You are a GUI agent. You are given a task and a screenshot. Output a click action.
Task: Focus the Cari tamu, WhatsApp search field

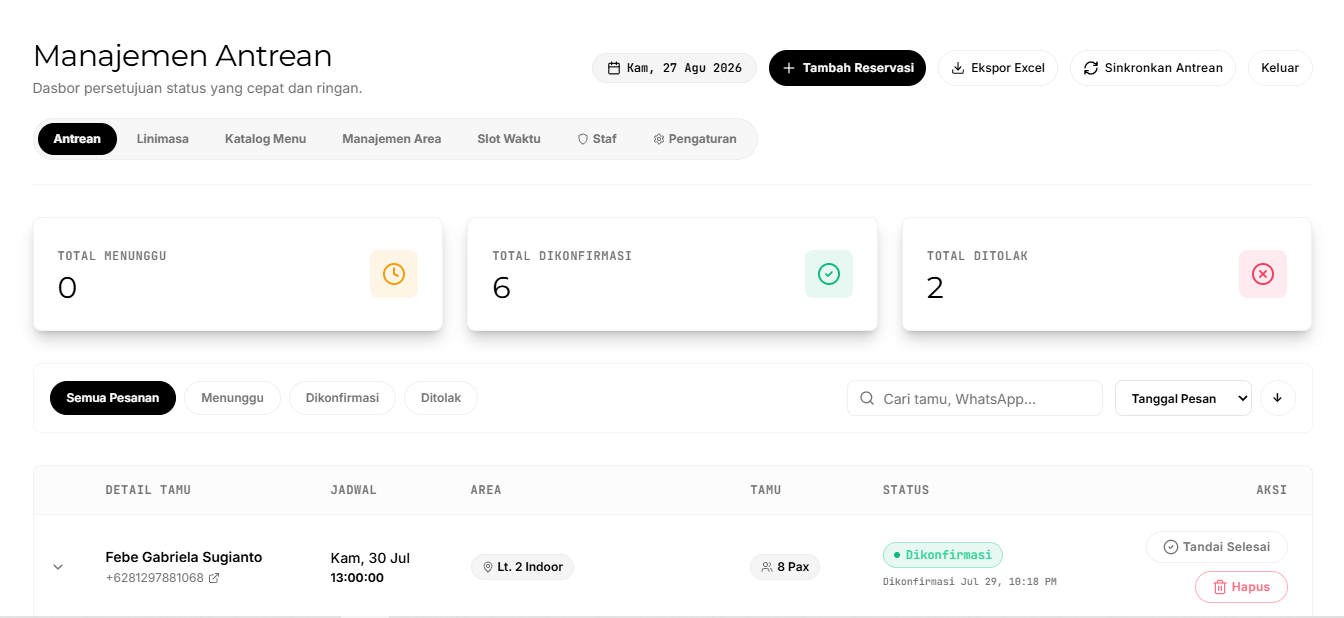click(x=975, y=398)
